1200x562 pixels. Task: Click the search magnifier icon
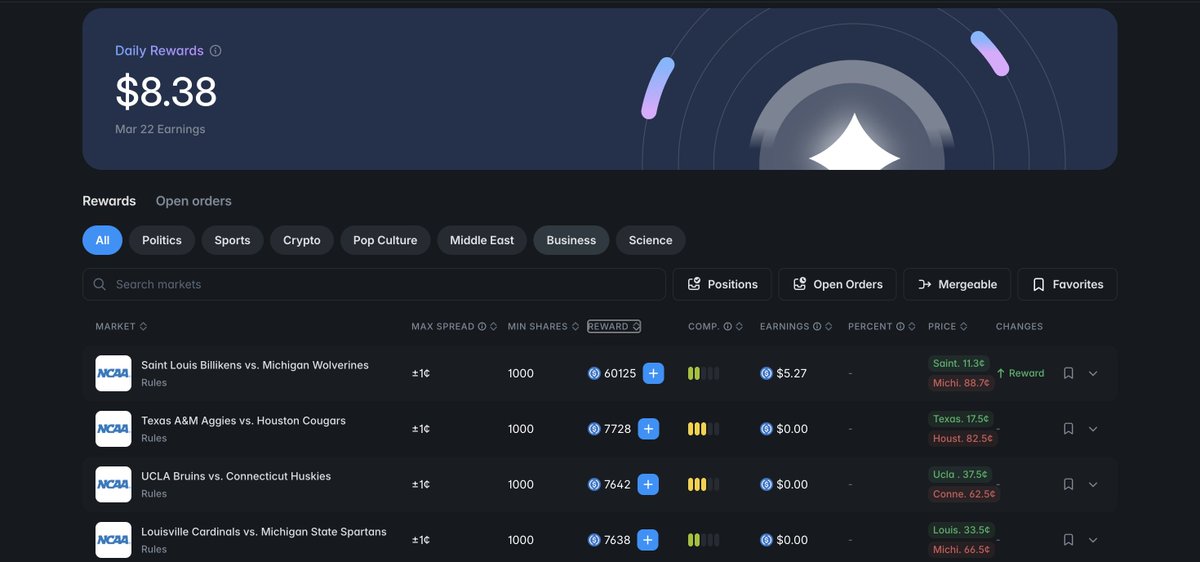click(x=100, y=284)
